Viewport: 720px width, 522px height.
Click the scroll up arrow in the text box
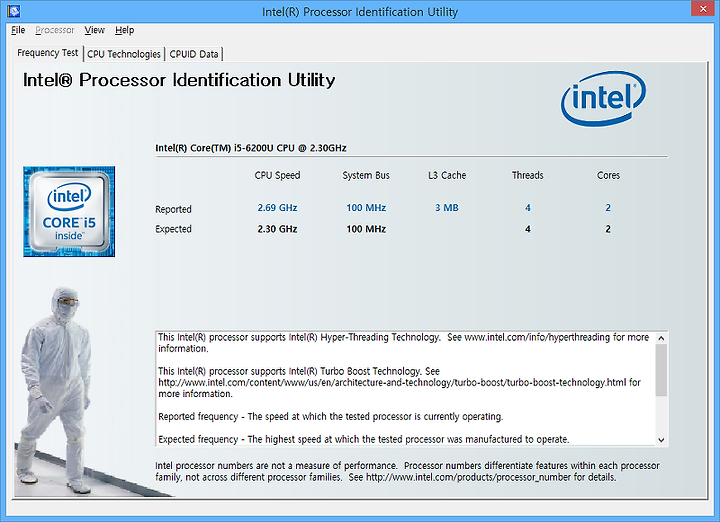[x=661, y=338]
